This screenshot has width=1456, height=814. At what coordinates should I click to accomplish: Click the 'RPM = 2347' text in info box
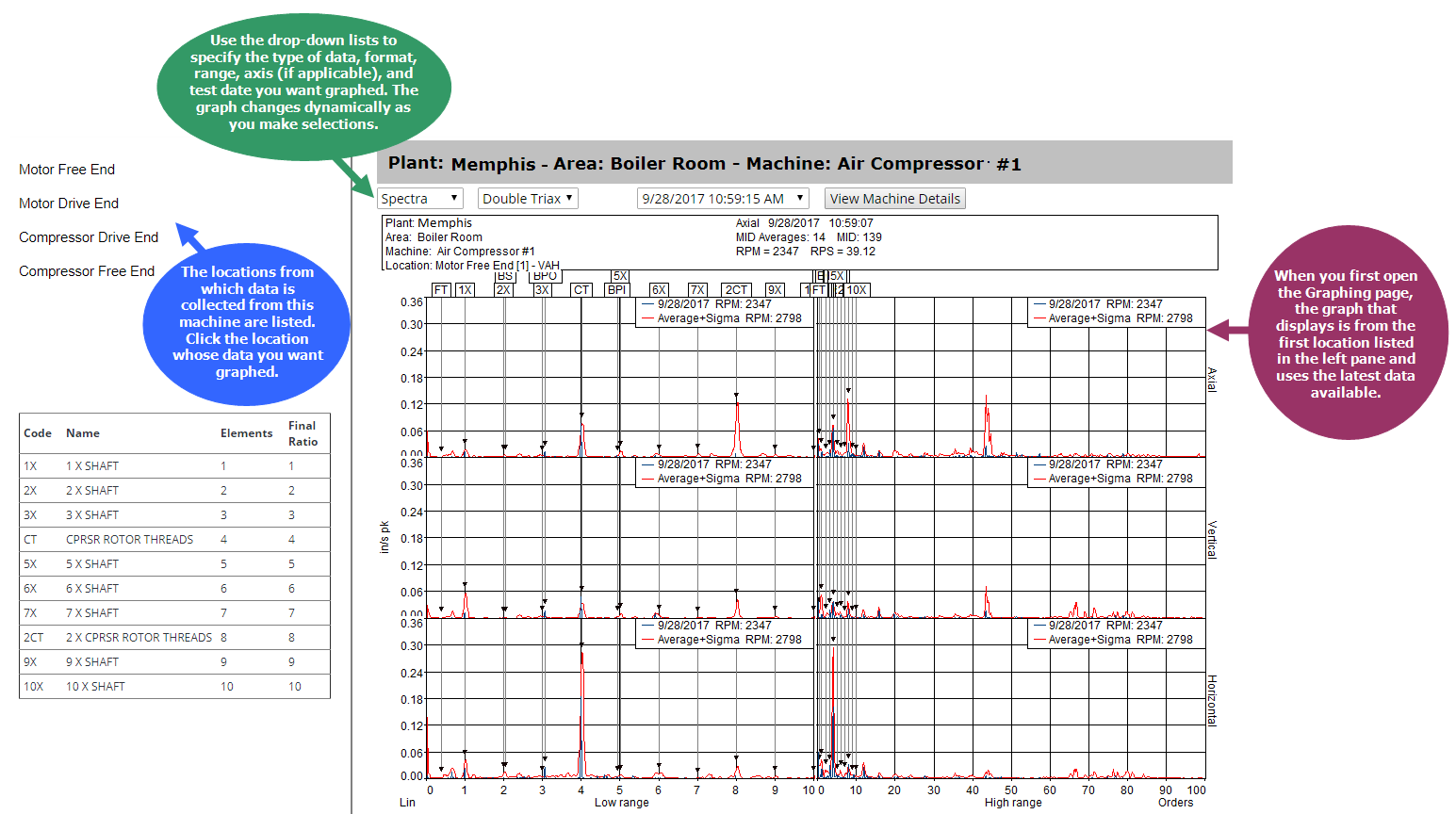click(x=767, y=252)
